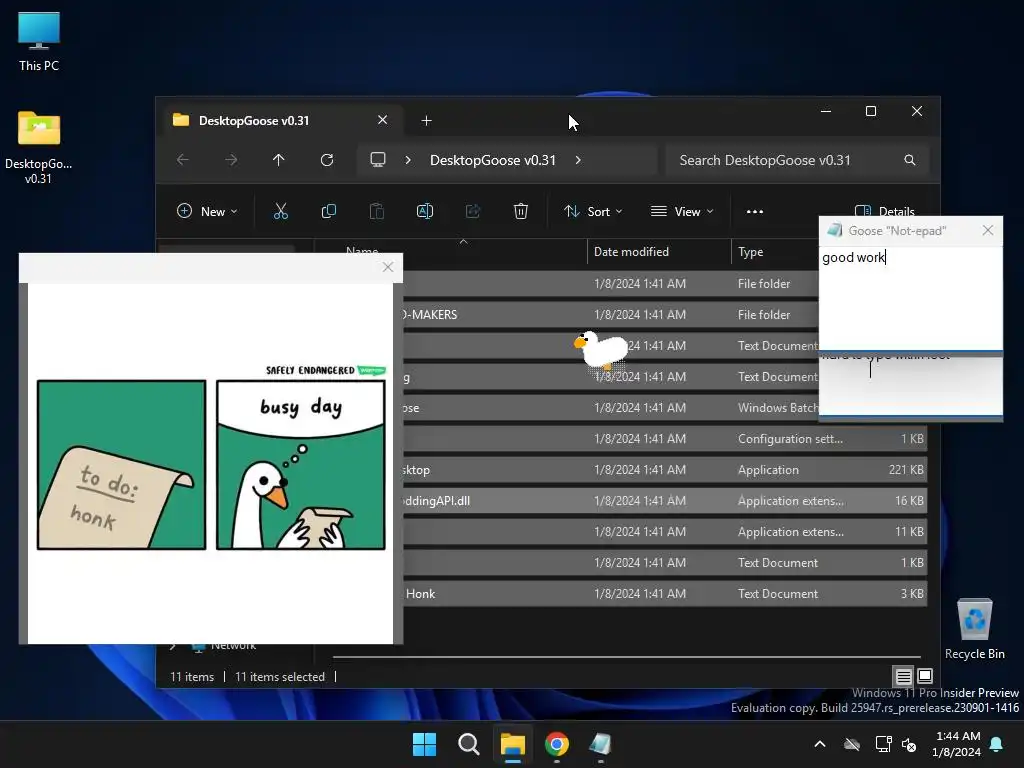1024x768 pixels.
Task: Expand chevron before DesktopGoose v0.31 breadcrumb
Action: pyautogui.click(x=408, y=160)
